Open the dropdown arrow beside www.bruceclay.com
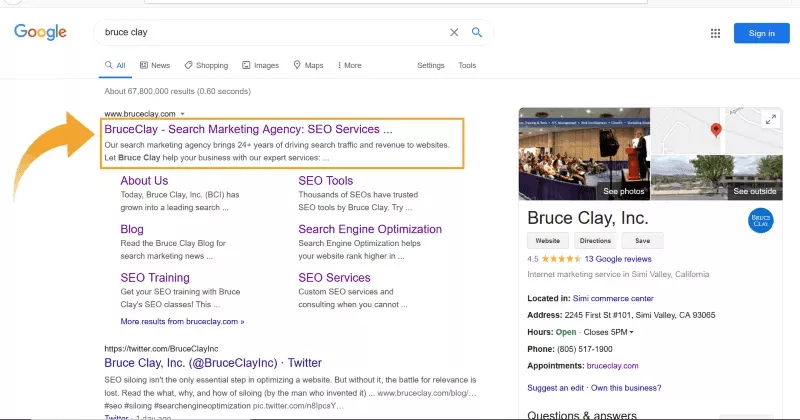 coord(182,114)
